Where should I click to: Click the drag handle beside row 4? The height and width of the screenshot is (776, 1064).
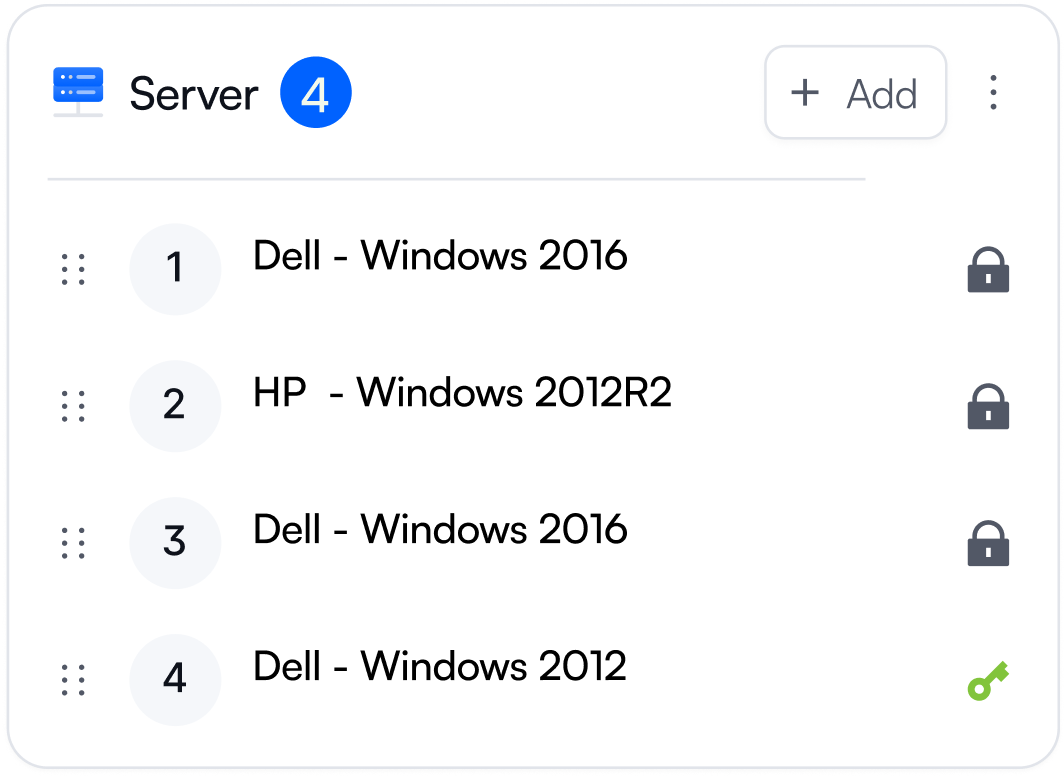(73, 680)
